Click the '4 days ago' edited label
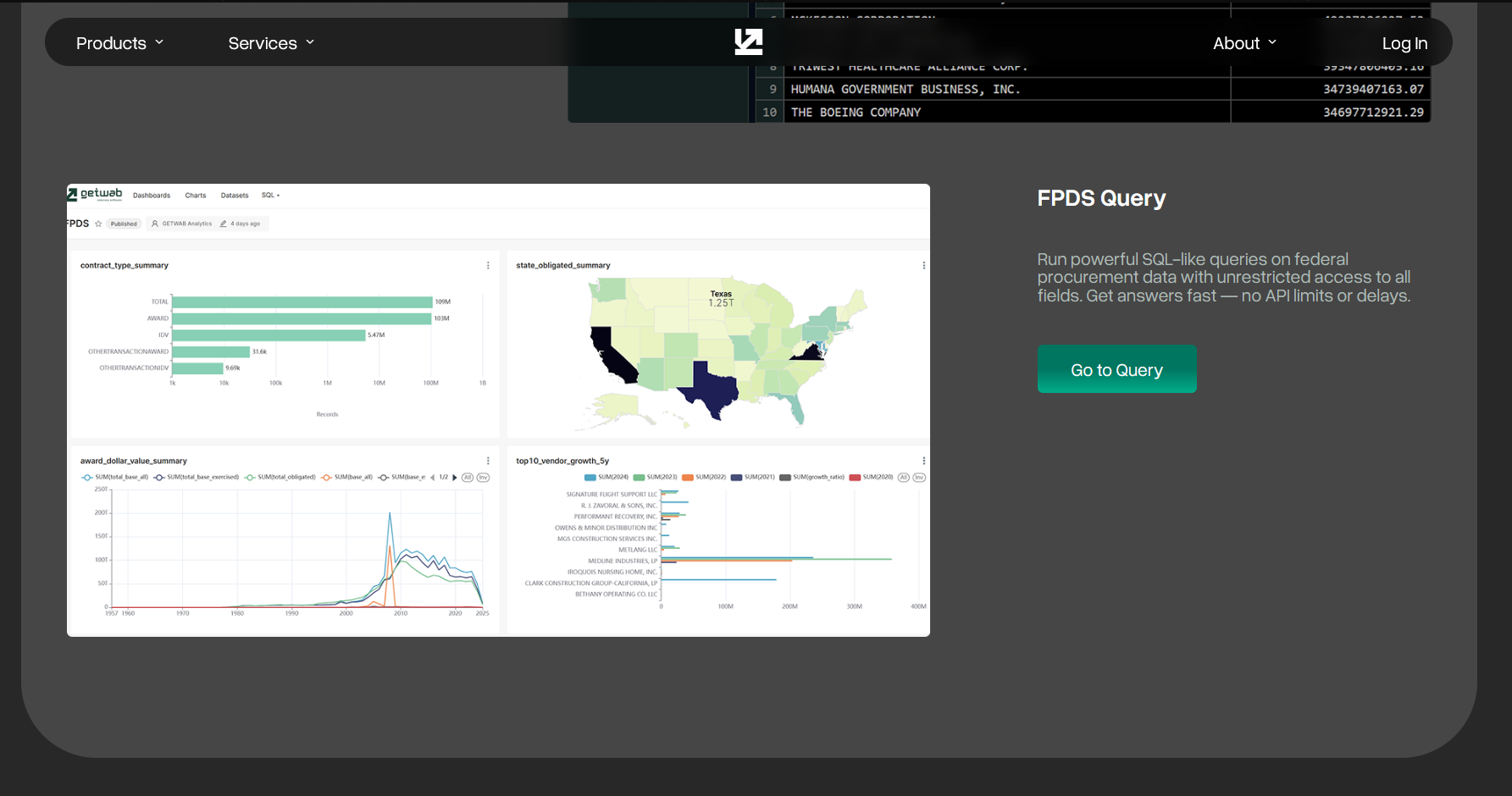The height and width of the screenshot is (796, 1512). (x=241, y=224)
